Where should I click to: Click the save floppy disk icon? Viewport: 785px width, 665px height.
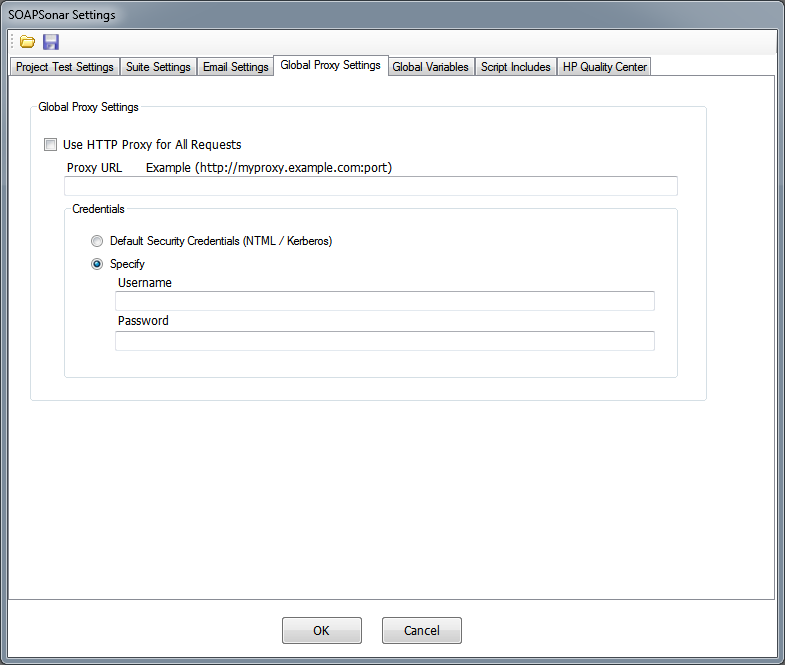[51, 42]
